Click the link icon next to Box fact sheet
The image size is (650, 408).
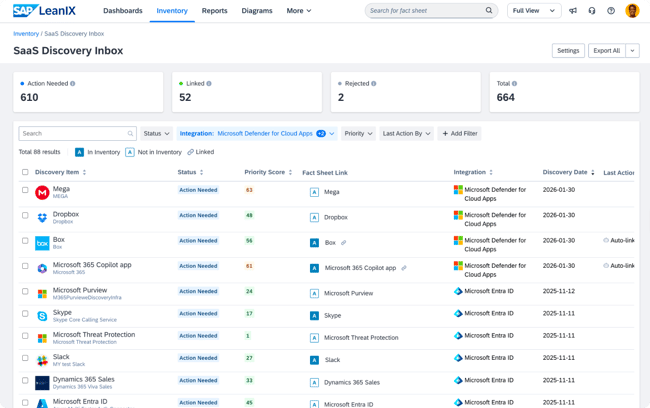344,243
